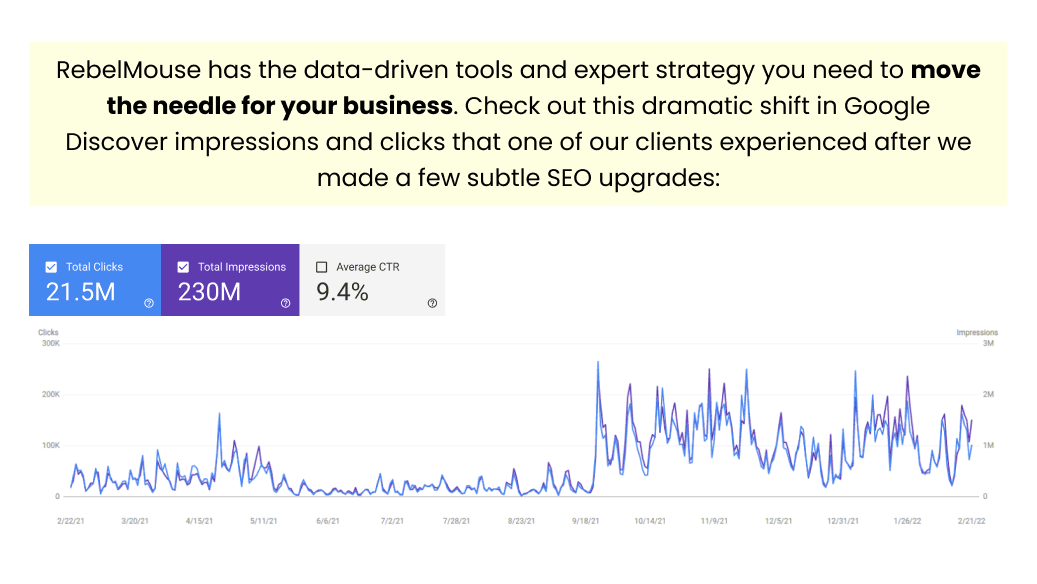Open the Total Impressions help tooltip icon

click(x=285, y=302)
